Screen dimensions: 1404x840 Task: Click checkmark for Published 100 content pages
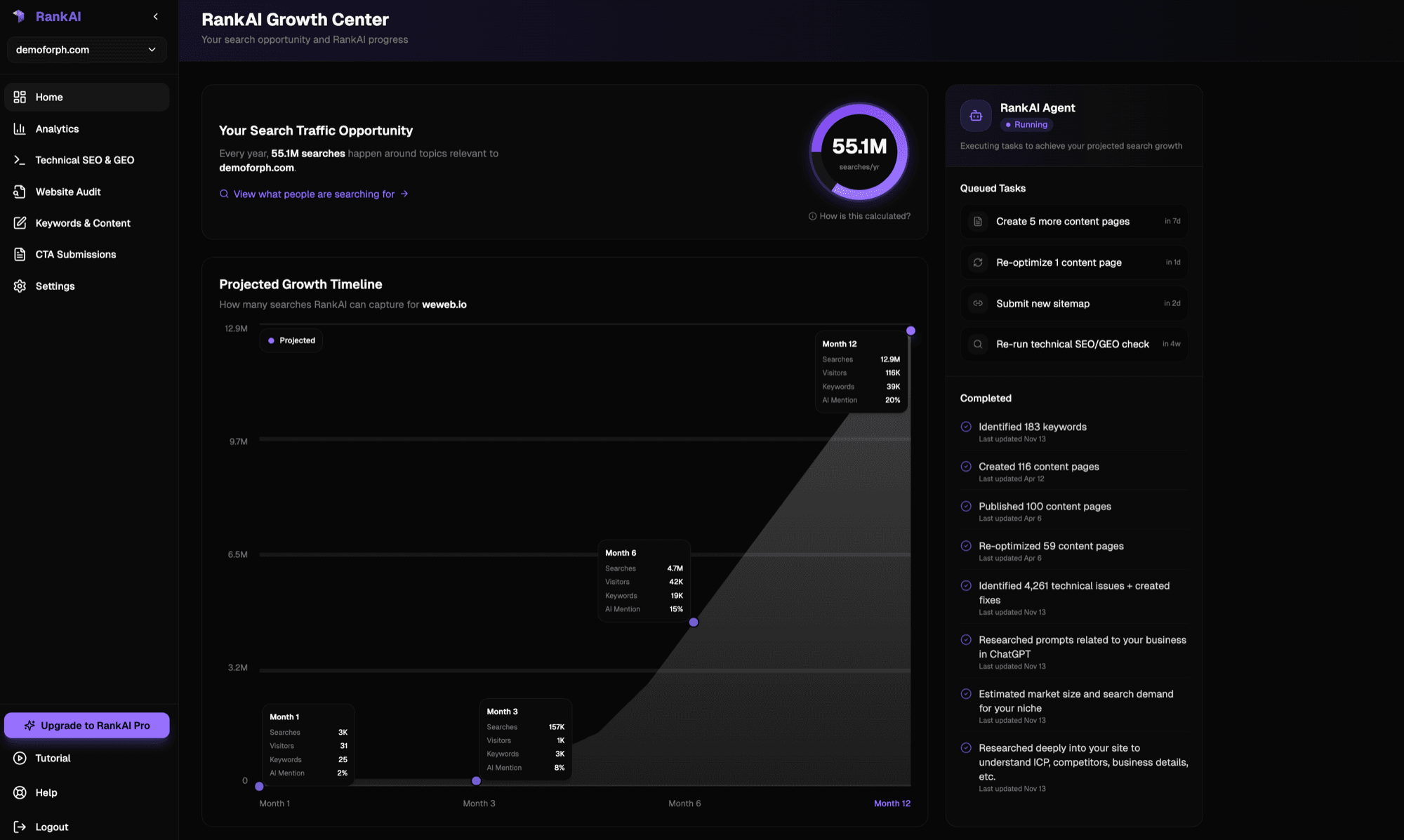966,506
